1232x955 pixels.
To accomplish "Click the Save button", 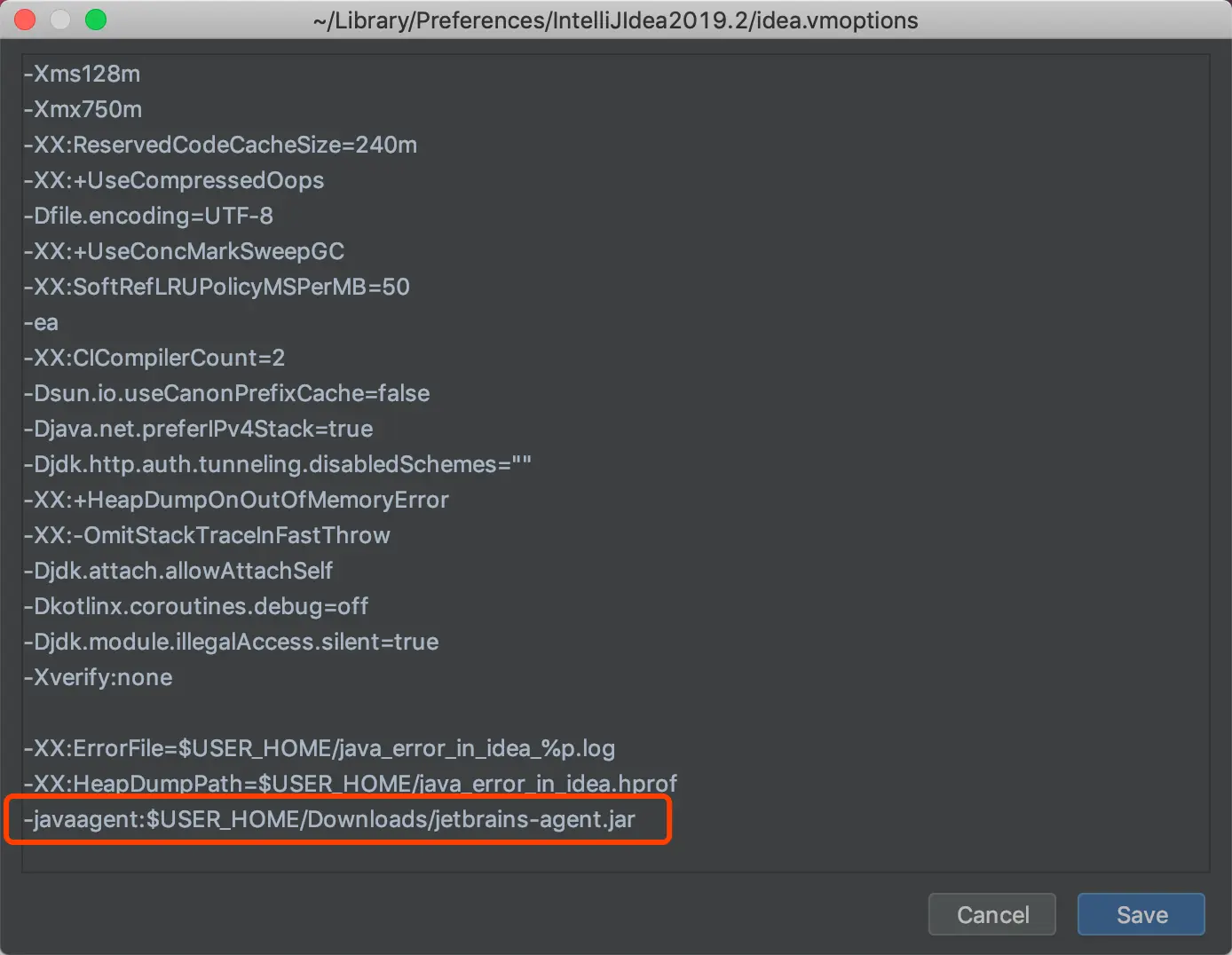I will tap(1141, 914).
